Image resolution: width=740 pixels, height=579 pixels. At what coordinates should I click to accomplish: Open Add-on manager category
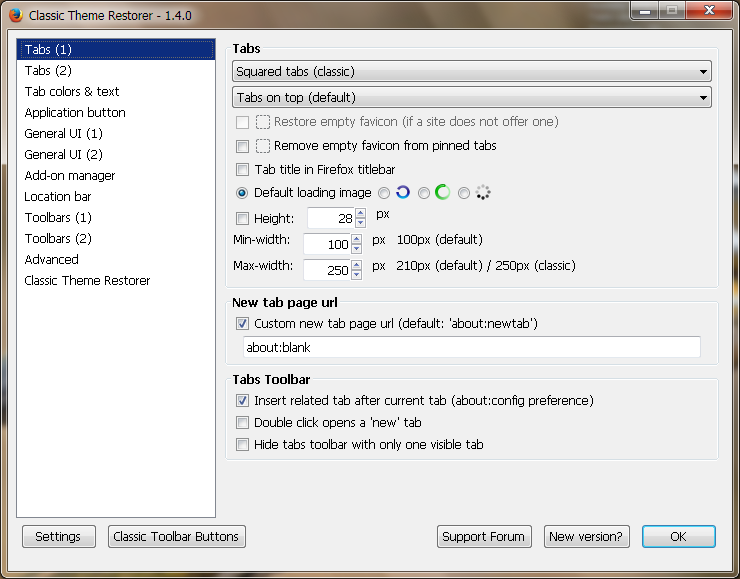[116, 176]
